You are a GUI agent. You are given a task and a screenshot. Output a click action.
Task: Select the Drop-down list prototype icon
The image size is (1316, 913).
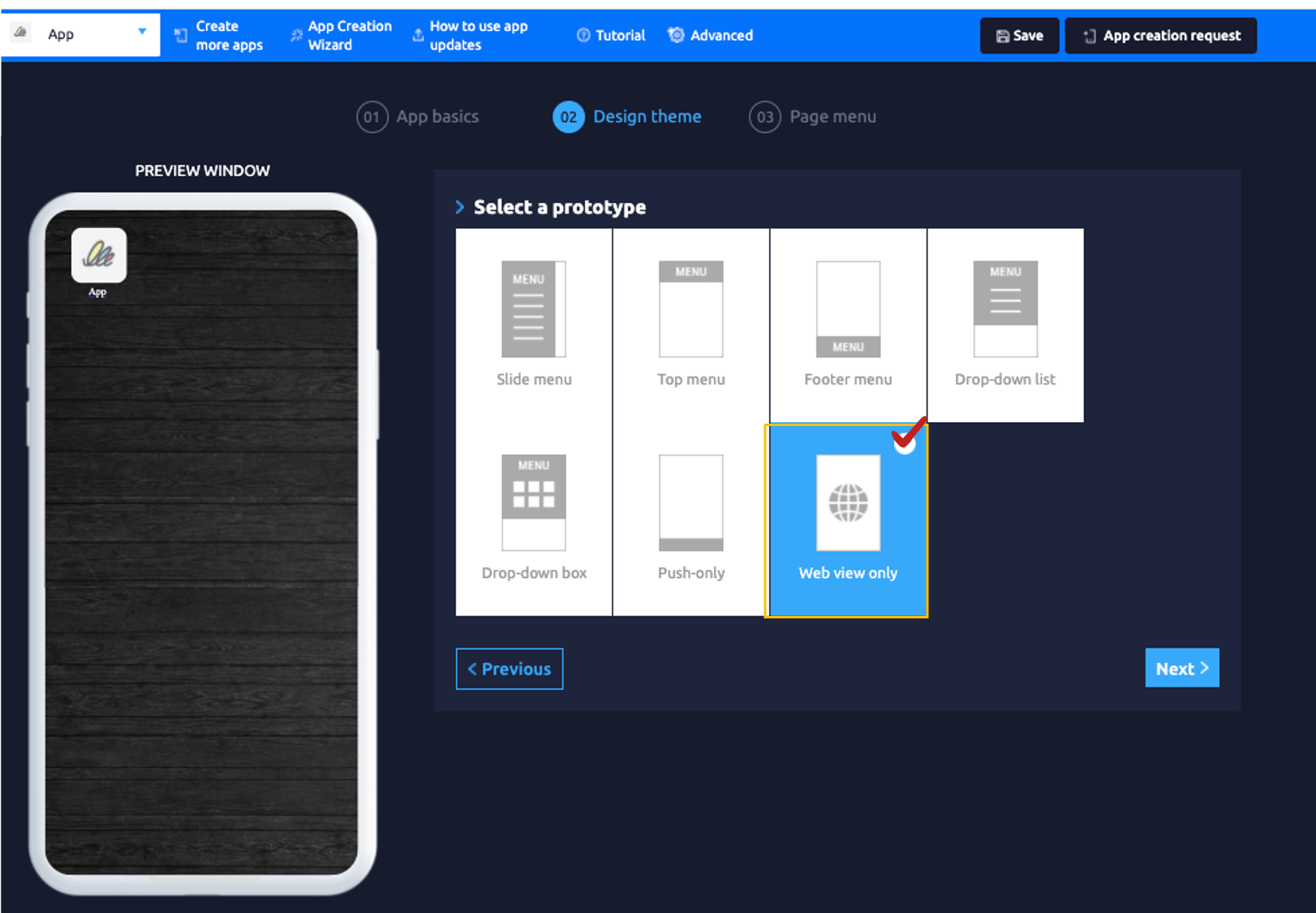1004,309
